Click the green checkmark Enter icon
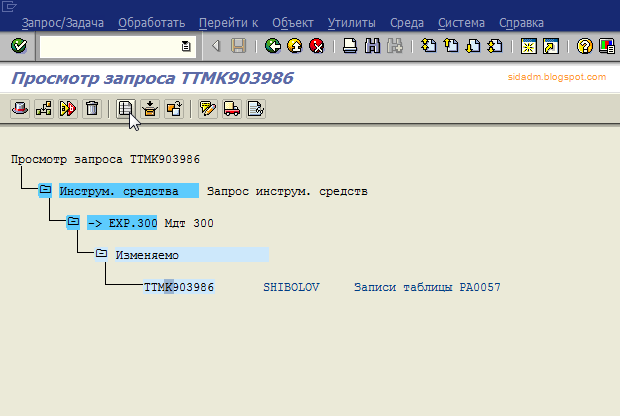The width and height of the screenshot is (620, 416). pos(19,46)
